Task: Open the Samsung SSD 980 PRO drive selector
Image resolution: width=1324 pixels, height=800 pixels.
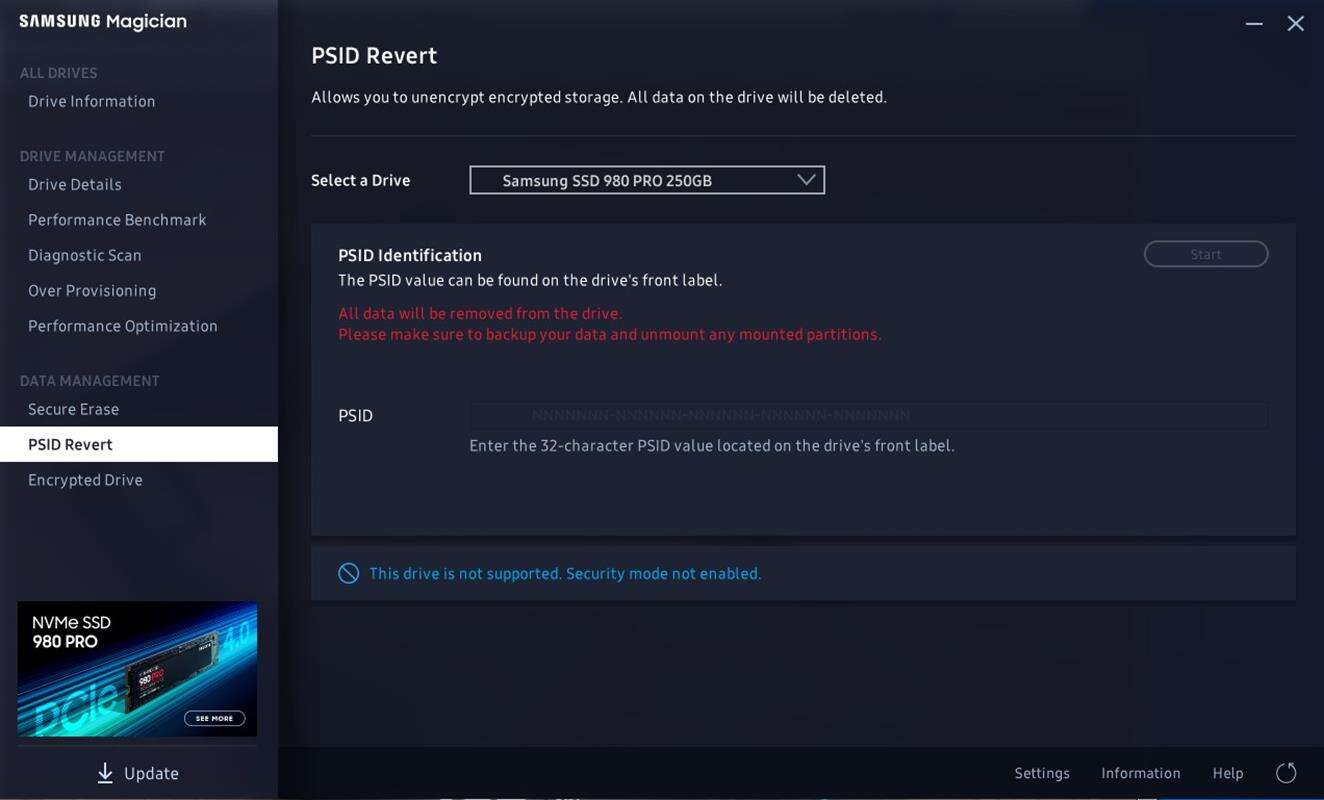Action: tap(646, 180)
